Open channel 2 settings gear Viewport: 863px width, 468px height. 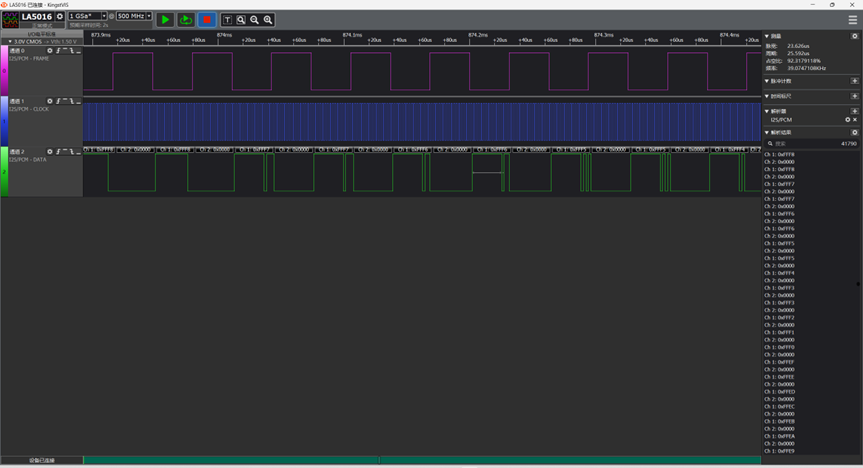50,152
